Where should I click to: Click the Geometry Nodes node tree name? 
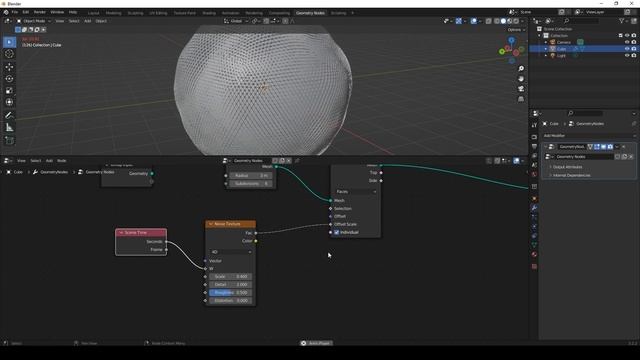click(248, 161)
